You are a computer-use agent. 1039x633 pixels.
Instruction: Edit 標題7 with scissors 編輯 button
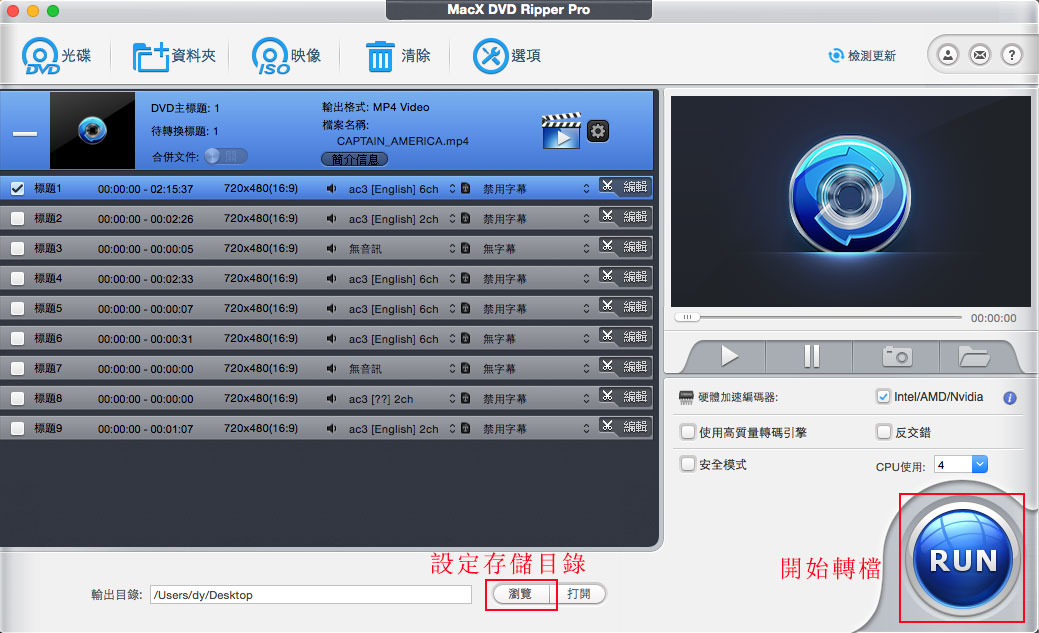[x=625, y=367]
